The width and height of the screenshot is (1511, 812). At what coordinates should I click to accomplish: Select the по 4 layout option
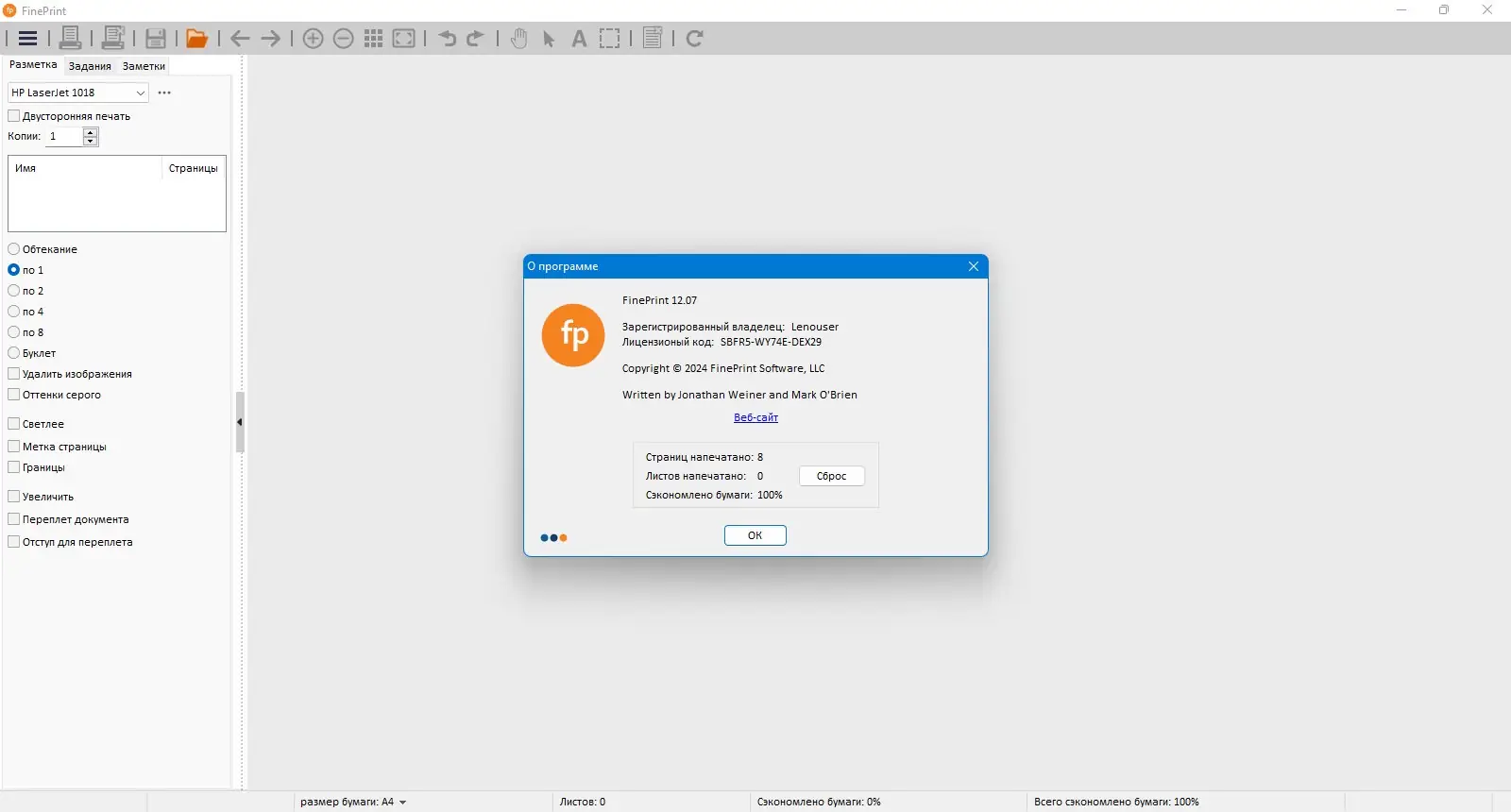(14, 312)
